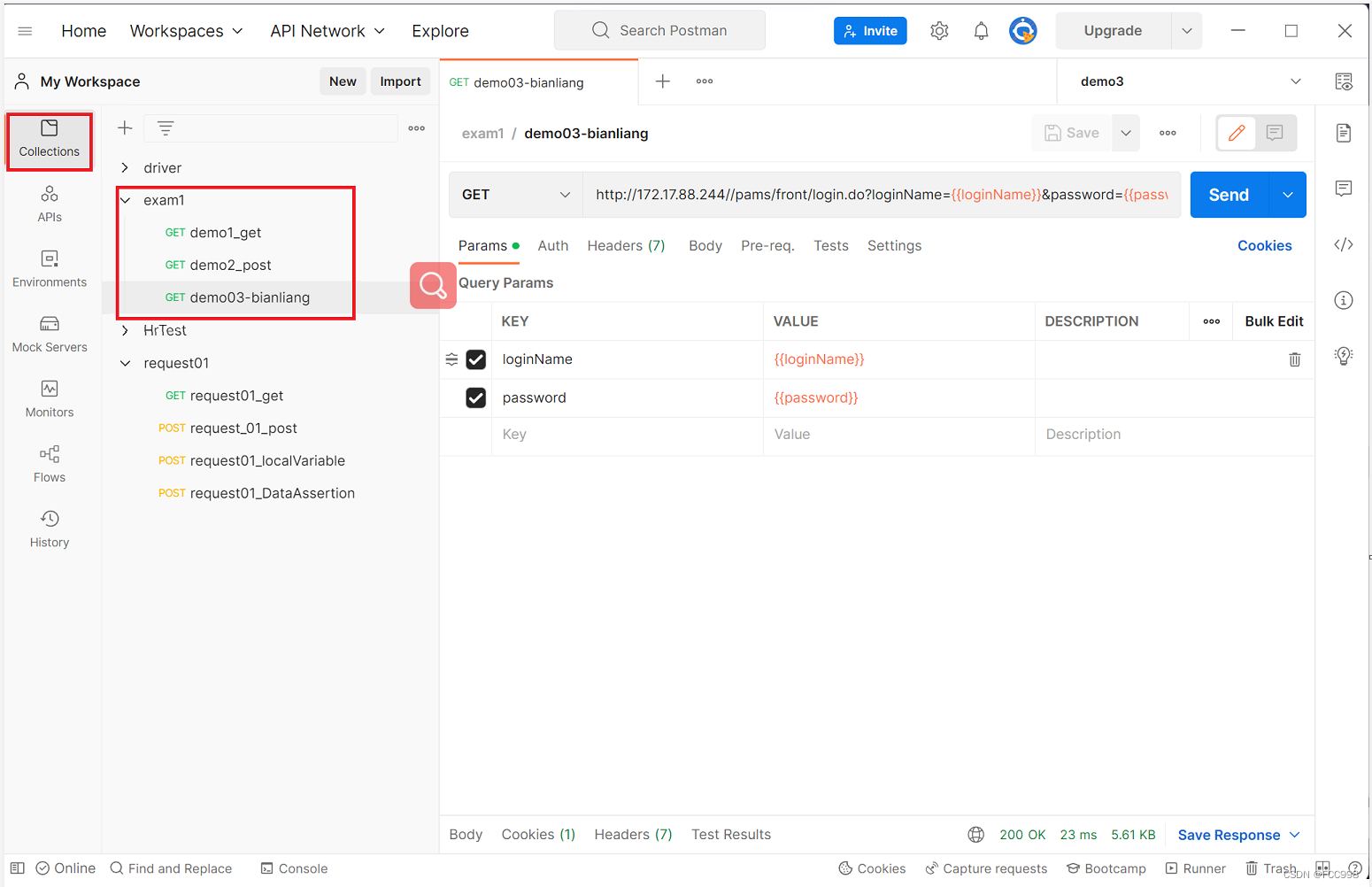Image resolution: width=1372 pixels, height=887 pixels.
Task: Expand the HrTest collection
Action: 125,330
